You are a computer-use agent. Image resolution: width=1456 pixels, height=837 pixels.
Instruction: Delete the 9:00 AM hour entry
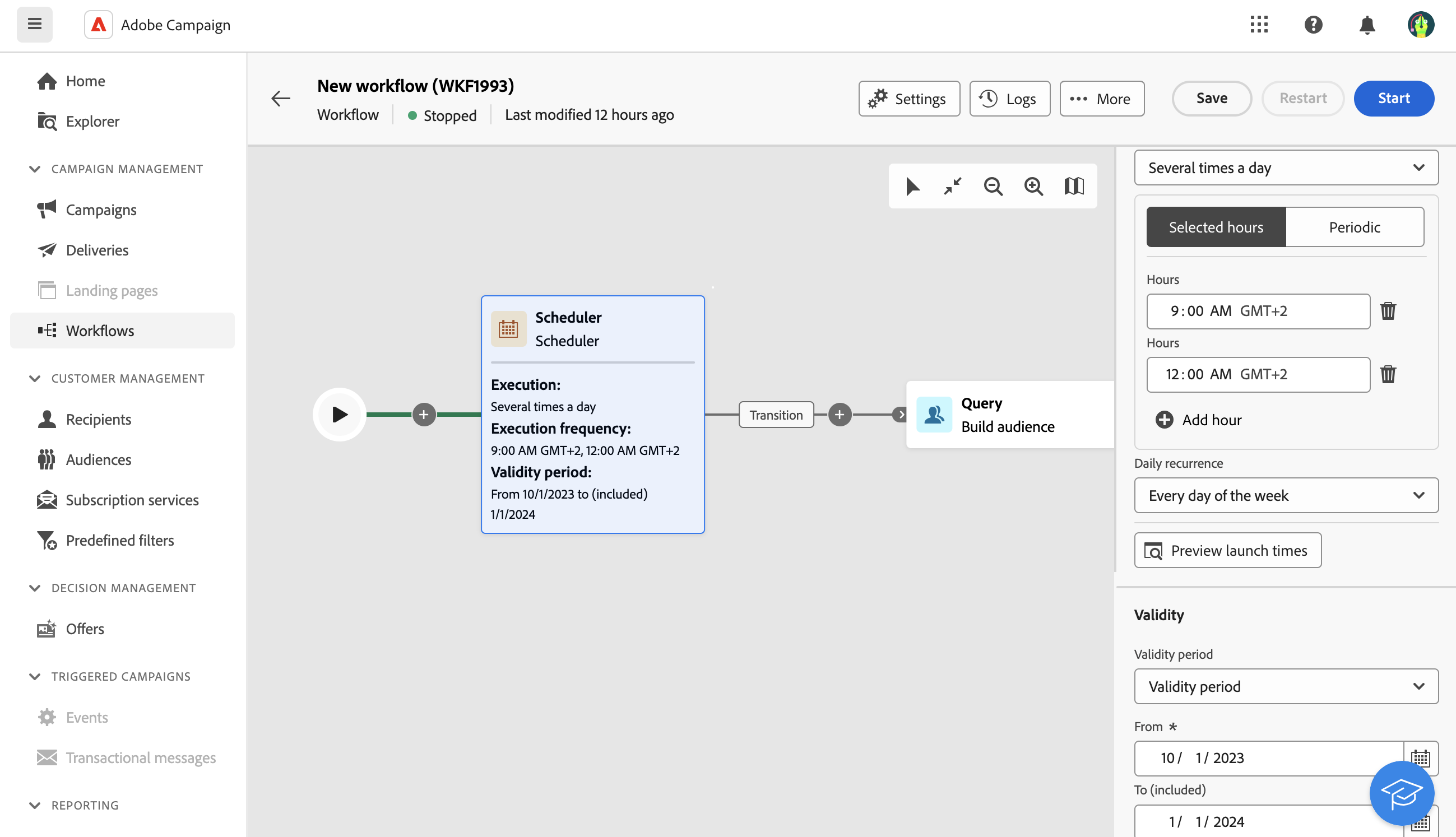pyautogui.click(x=1388, y=311)
